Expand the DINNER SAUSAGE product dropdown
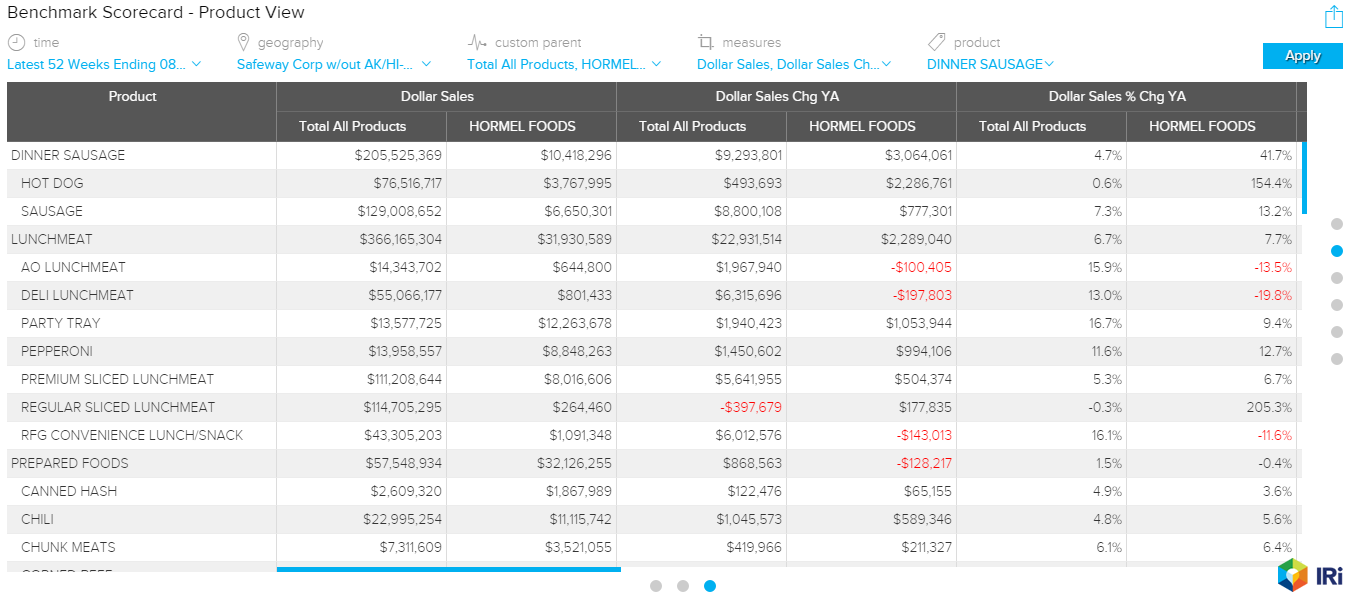Screen dimensions: 1353x600 [x=990, y=64]
